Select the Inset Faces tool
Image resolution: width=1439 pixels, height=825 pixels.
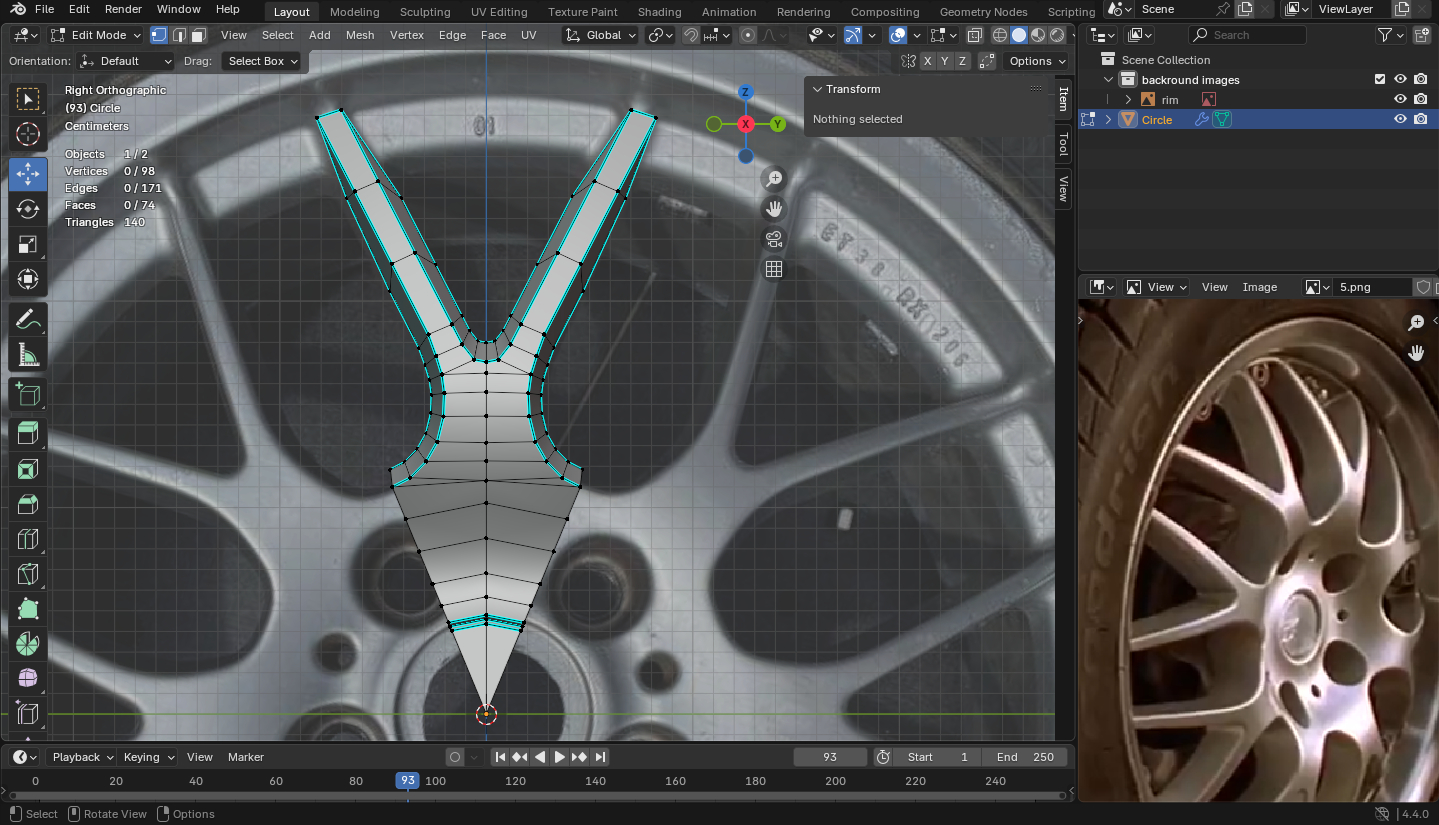(x=28, y=469)
